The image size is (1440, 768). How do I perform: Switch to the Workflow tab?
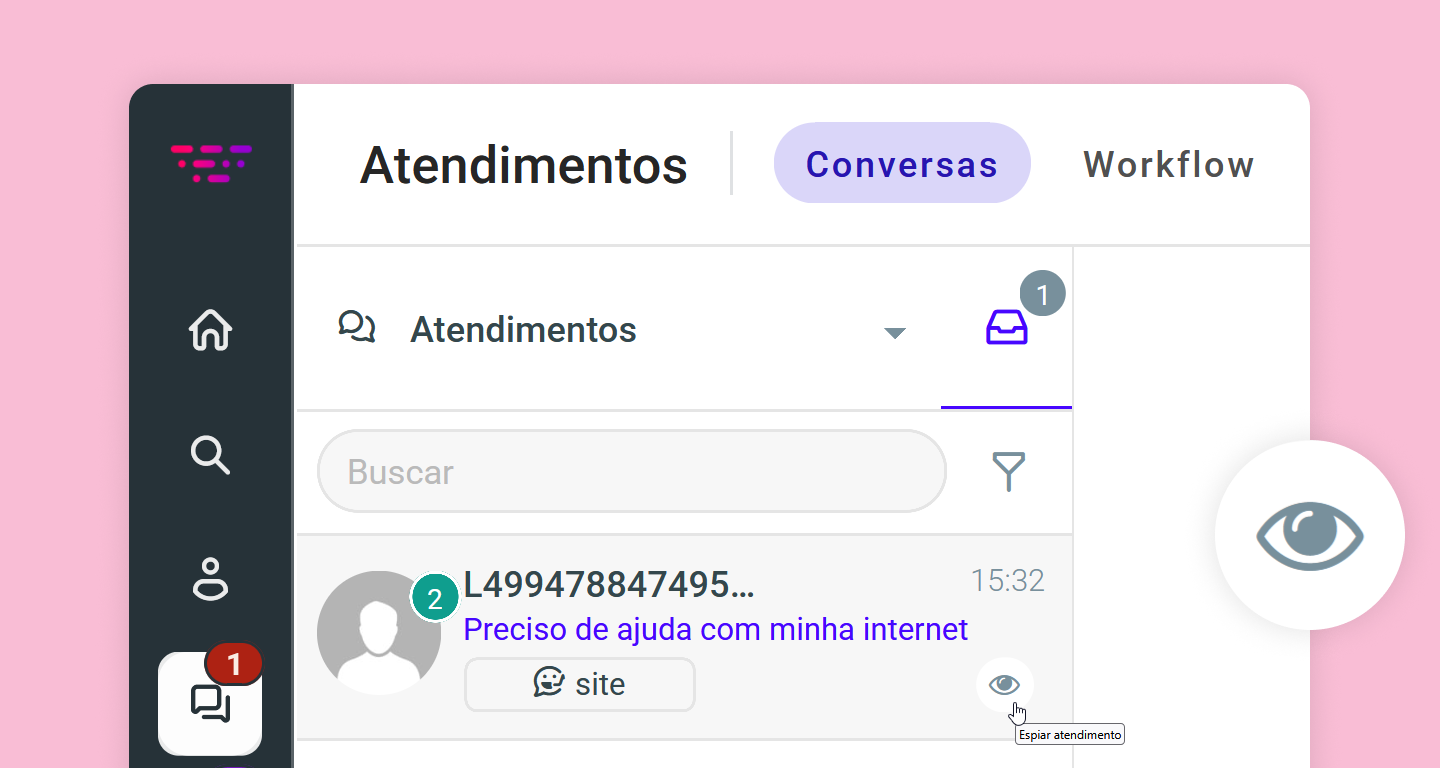[1169, 164]
